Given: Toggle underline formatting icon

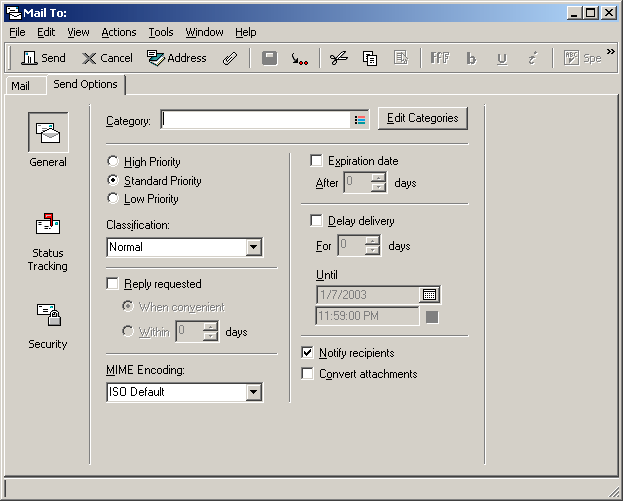Looking at the screenshot, I should [x=502, y=59].
